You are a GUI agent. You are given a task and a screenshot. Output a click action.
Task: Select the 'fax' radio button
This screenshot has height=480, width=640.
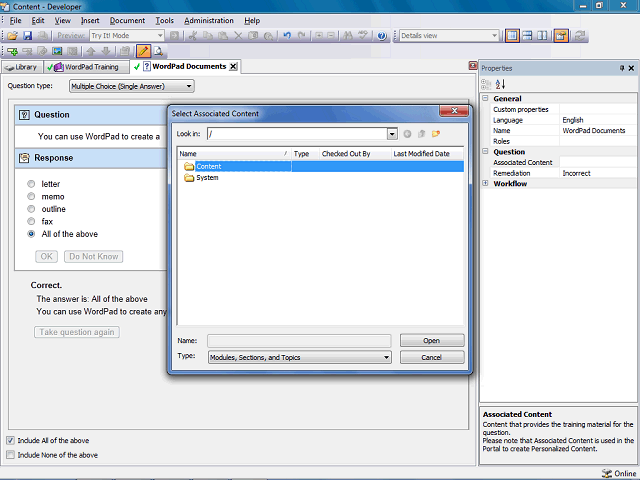tap(31, 221)
